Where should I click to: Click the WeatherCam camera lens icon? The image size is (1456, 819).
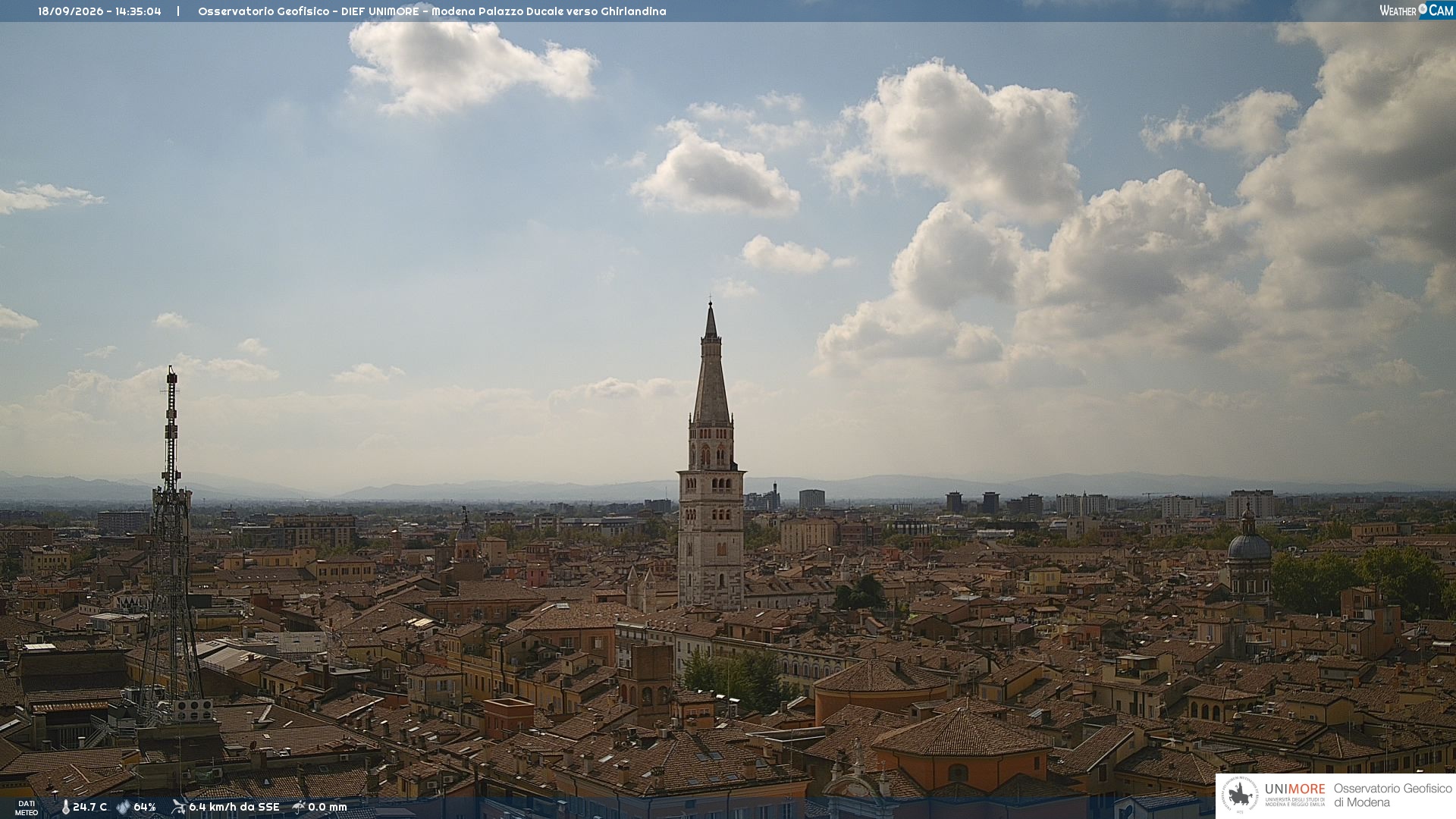coord(1423,9)
